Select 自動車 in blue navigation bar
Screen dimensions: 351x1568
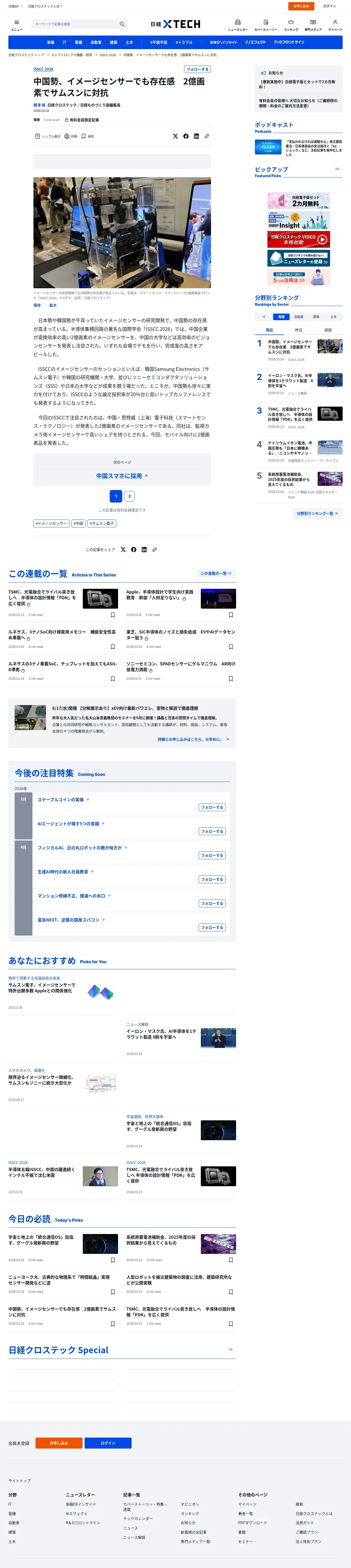pyautogui.click(x=96, y=43)
